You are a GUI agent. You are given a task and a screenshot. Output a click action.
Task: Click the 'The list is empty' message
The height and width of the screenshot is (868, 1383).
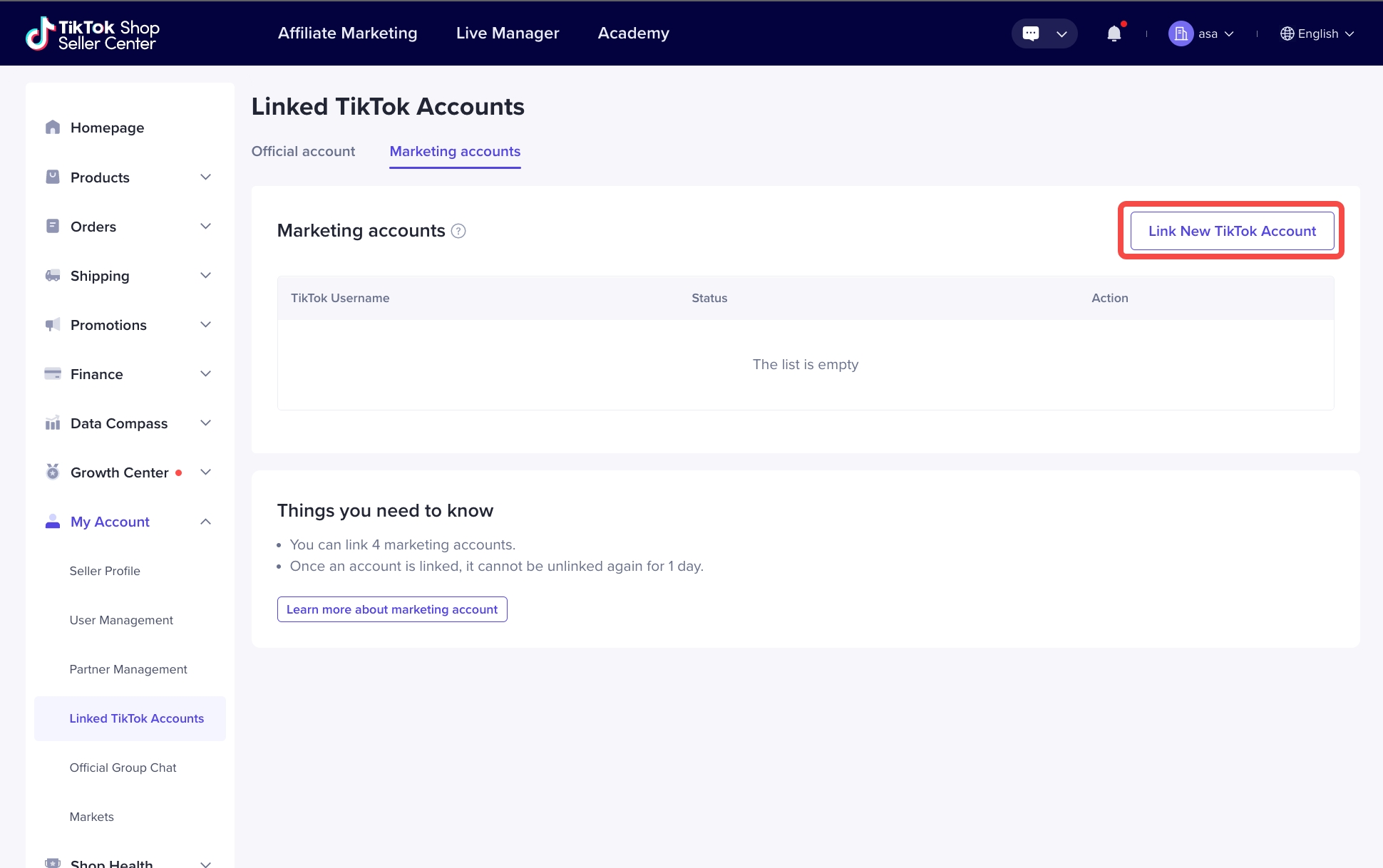click(806, 364)
